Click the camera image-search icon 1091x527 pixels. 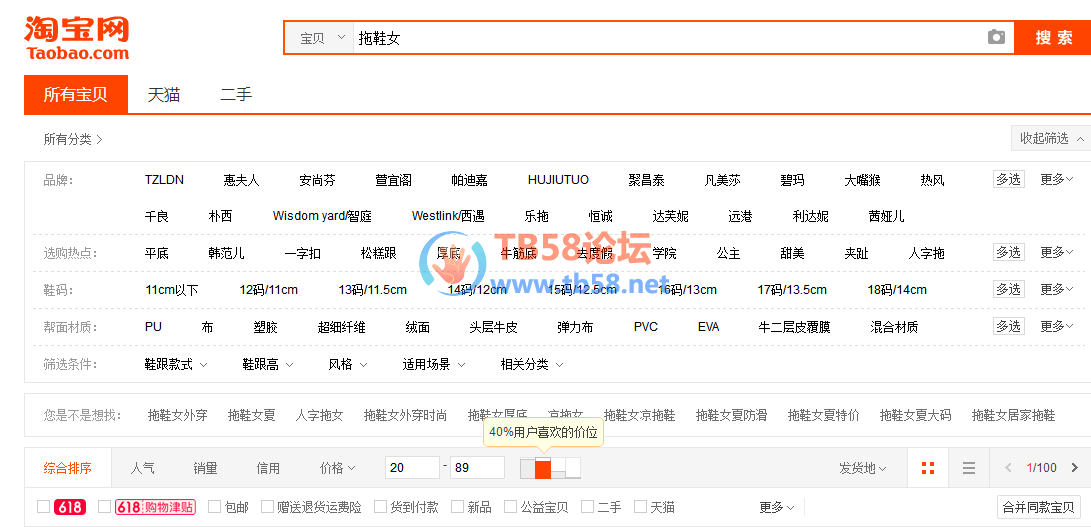(996, 38)
